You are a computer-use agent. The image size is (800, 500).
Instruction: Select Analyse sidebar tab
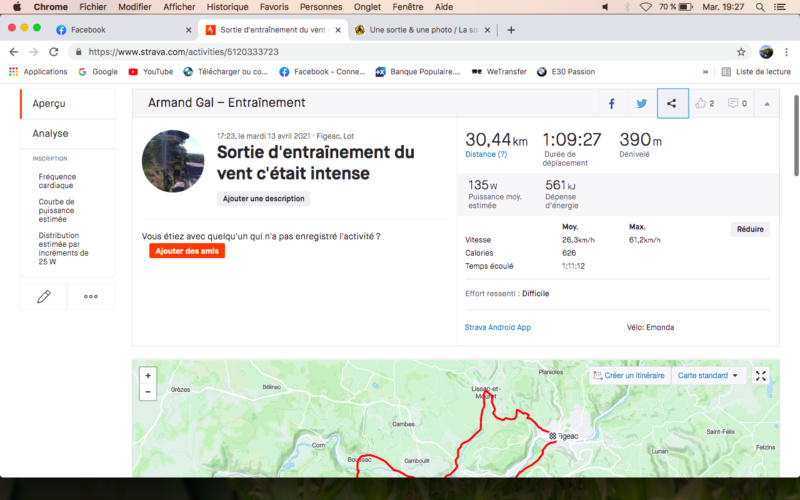click(x=67, y=134)
